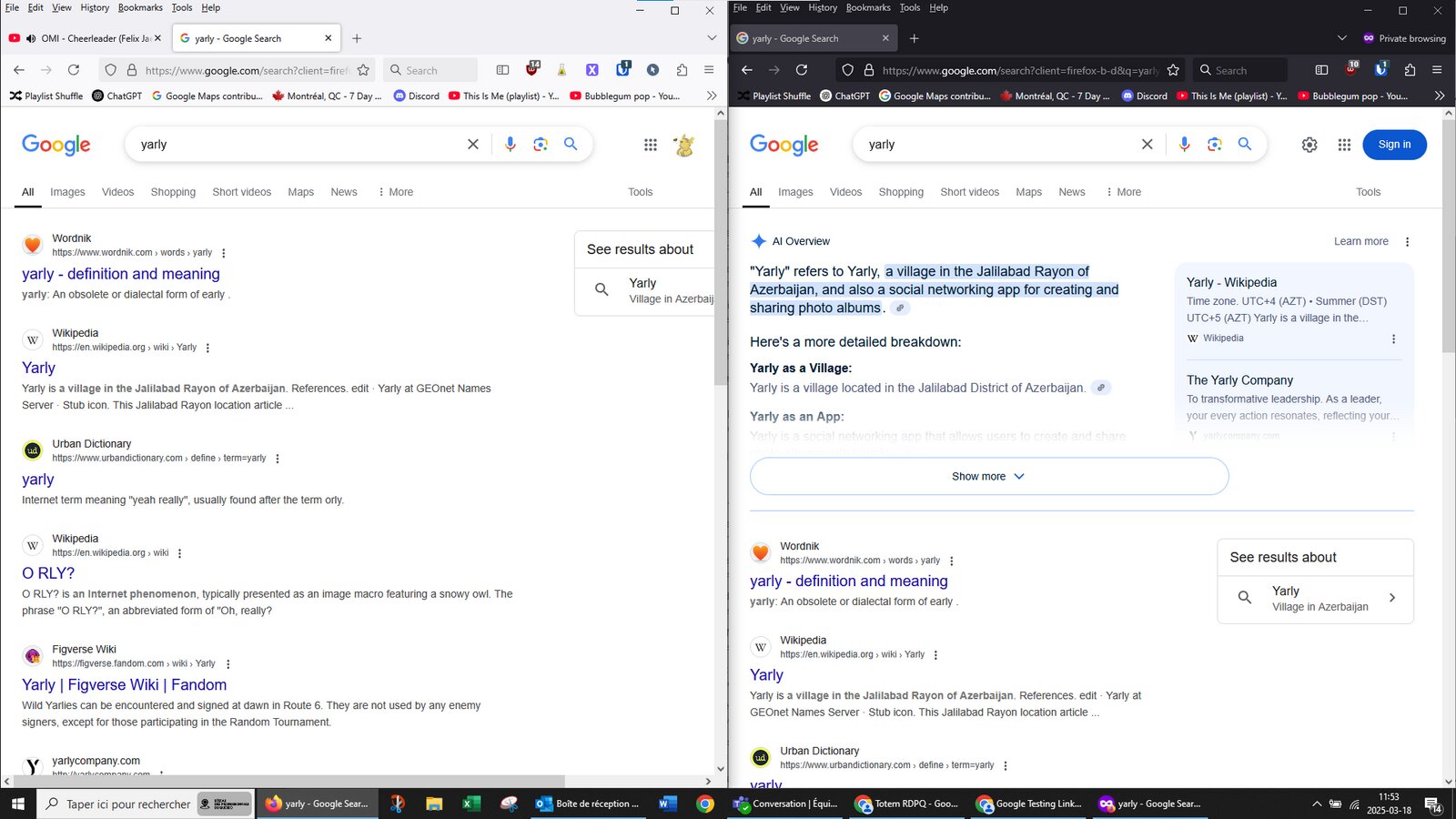Open the 'Yarly | Figverse Wiki | Fandom' result
The width and height of the screenshot is (1456, 819).
pos(125,685)
